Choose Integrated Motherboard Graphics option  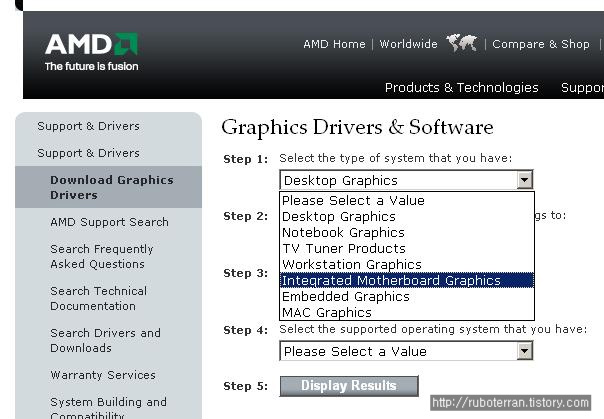(x=407, y=280)
